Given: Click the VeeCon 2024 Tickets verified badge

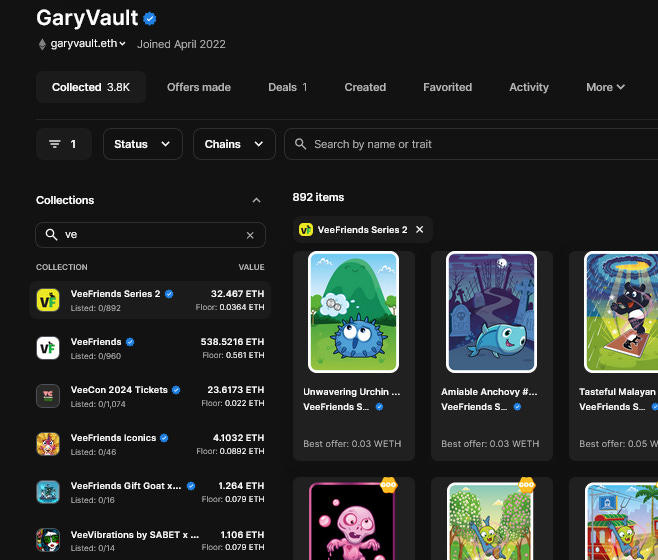Looking at the screenshot, I should point(176,390).
